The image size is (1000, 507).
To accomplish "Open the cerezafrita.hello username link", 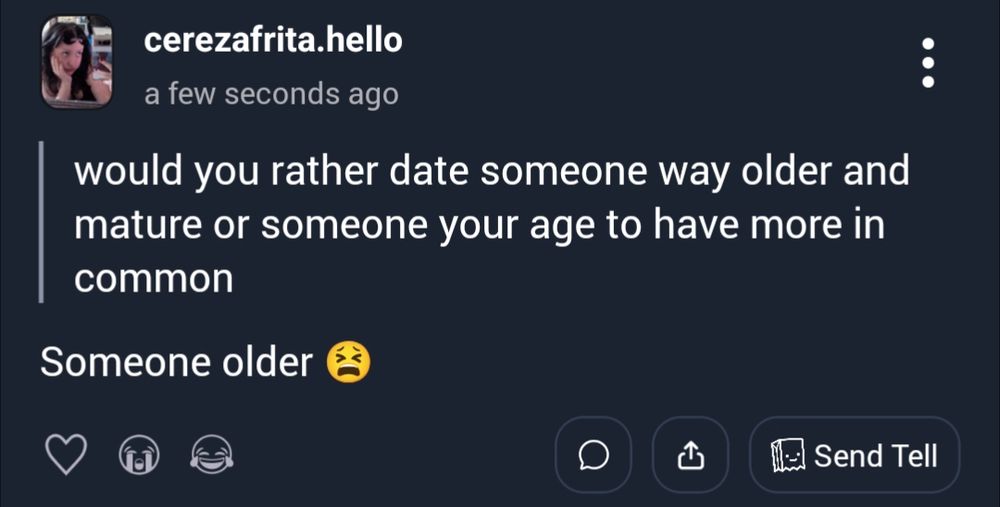I will [272, 41].
